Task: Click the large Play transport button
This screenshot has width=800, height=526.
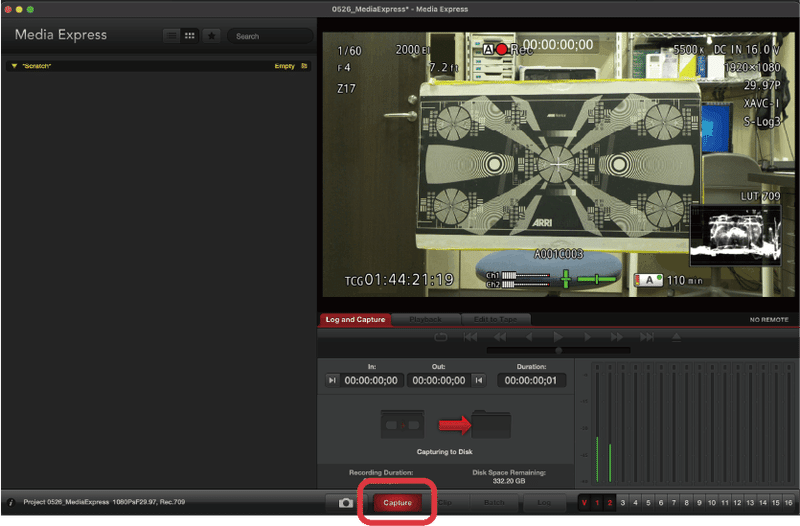Action: click(x=558, y=337)
